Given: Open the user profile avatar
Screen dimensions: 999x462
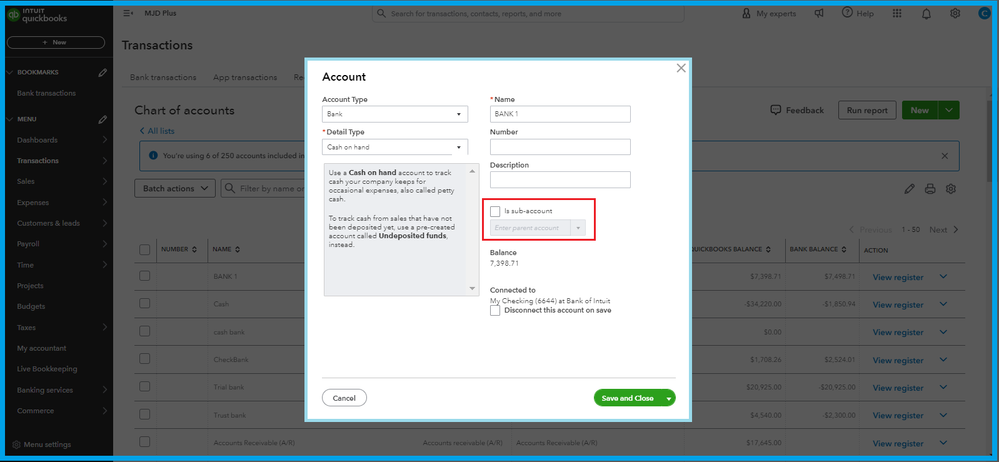Looking at the screenshot, I should point(984,13).
